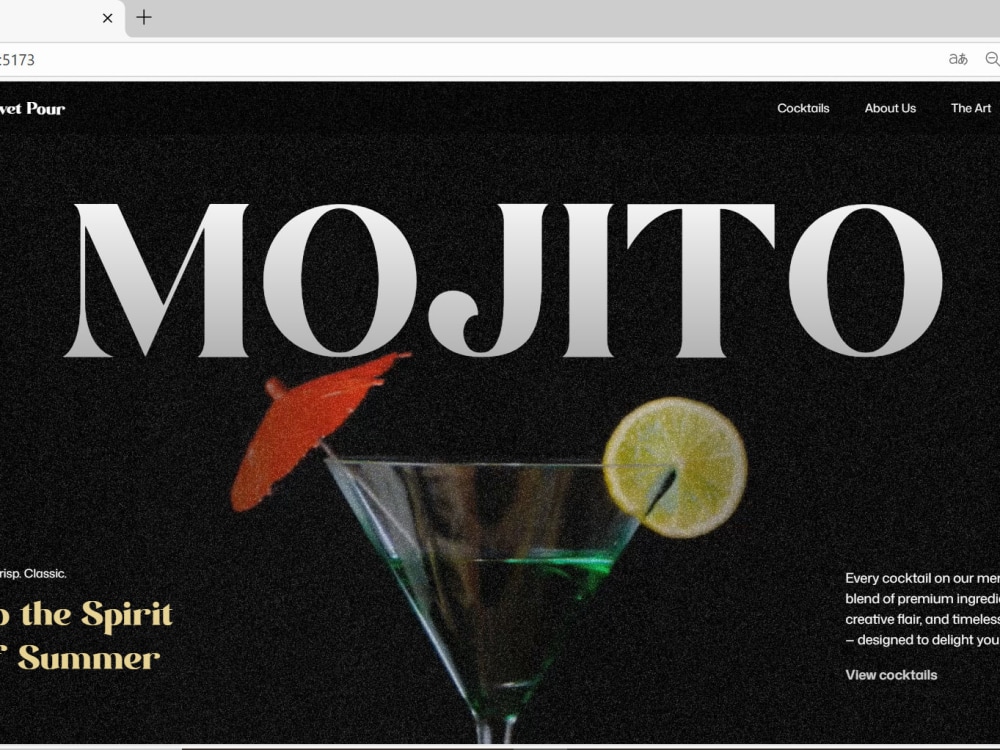Click the zoom magnifier icon in address bar
The image size is (1000, 750).
(992, 59)
